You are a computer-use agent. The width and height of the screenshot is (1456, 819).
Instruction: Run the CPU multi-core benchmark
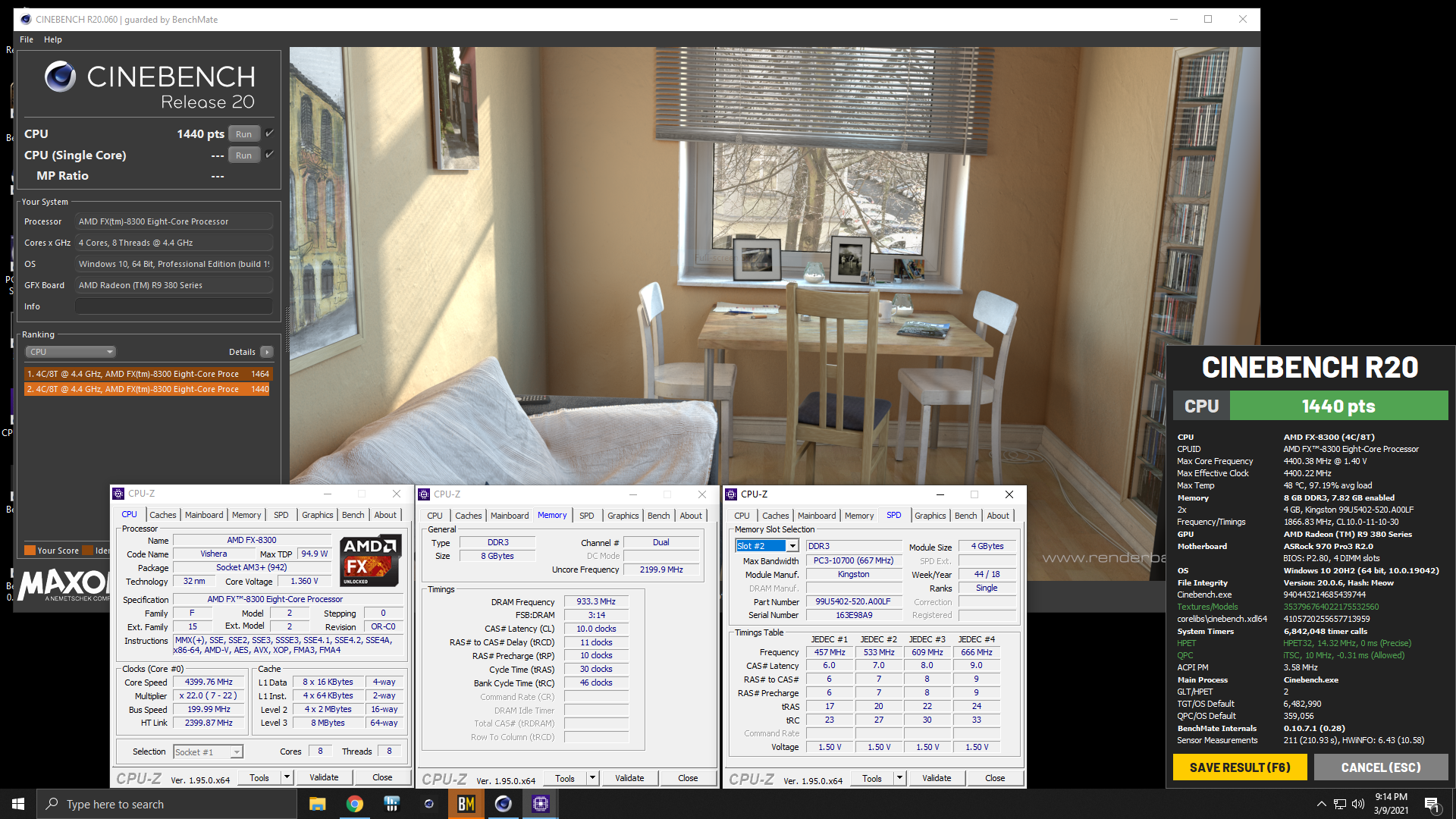(x=243, y=134)
